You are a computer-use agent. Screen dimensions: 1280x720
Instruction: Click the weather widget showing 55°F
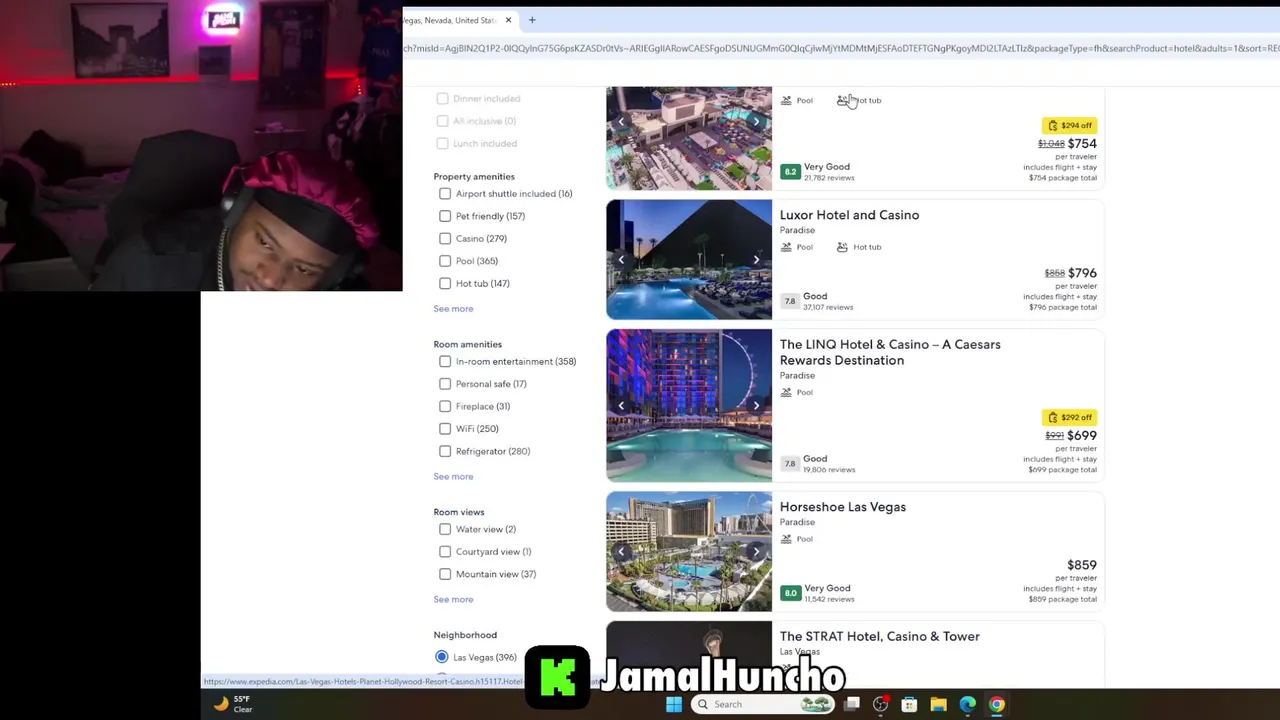coord(233,704)
